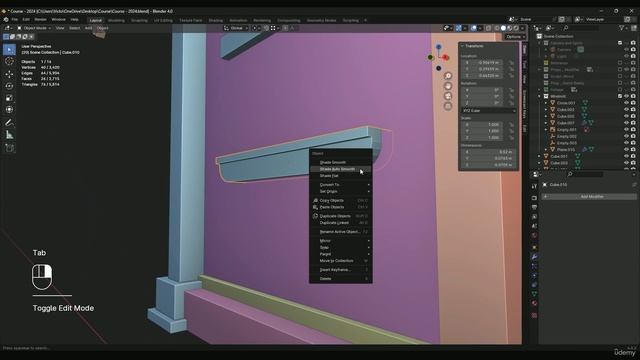Screen dimensions: 640x360
Task: Click the Duplicate Objects icon in the context menu
Action: coord(315,216)
